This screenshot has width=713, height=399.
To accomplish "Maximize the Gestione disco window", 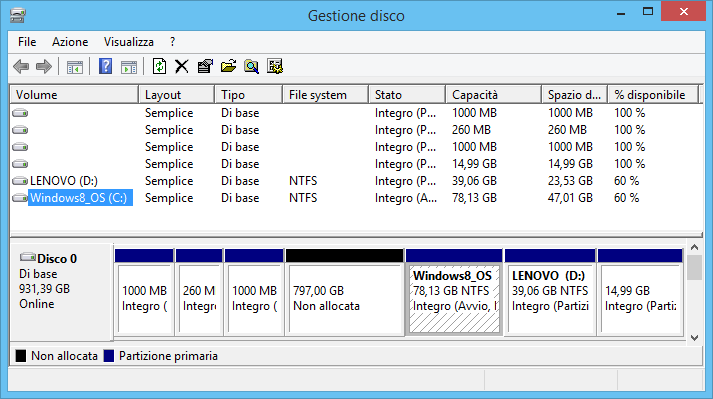I will pyautogui.click(x=648, y=12).
